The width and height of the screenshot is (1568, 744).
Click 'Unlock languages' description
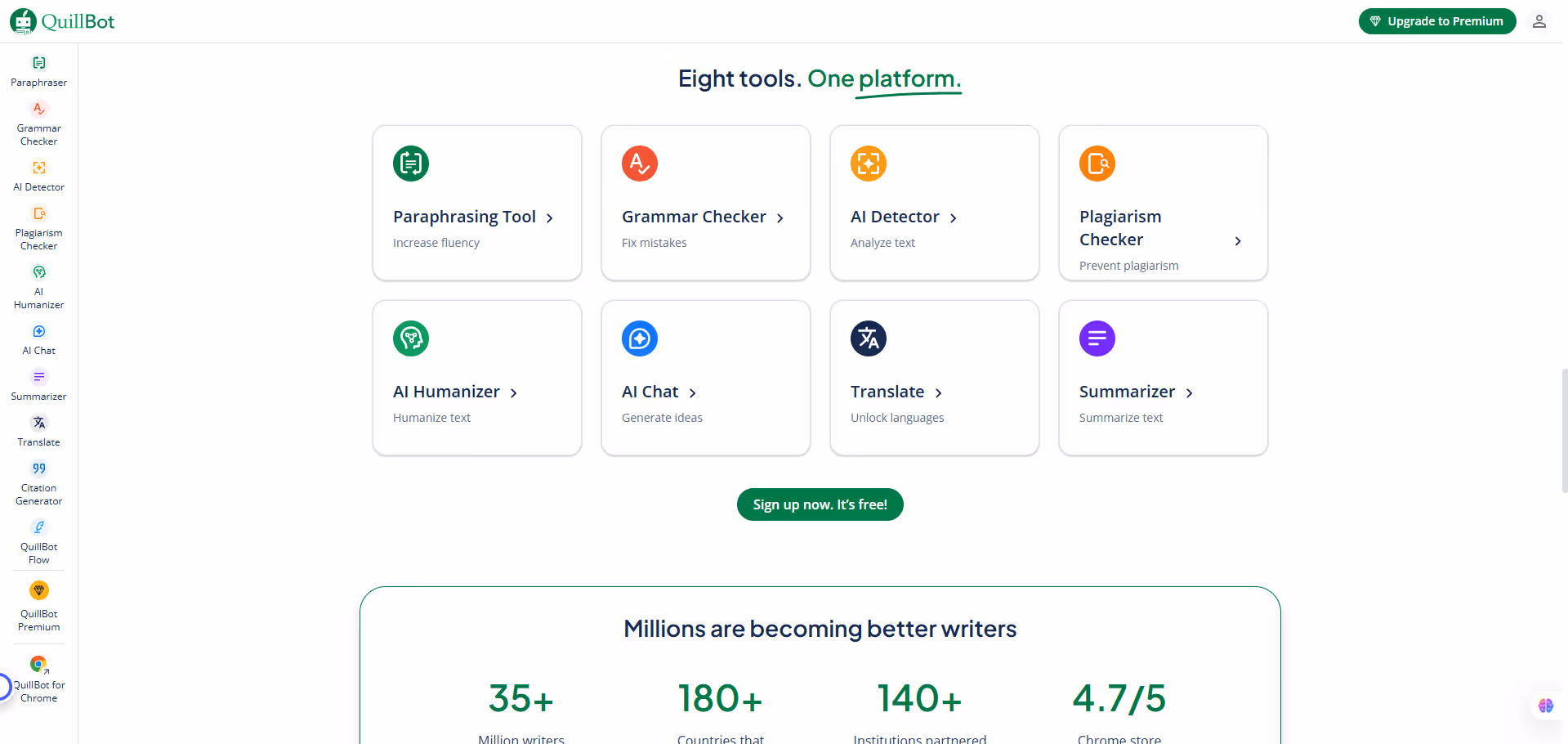(x=897, y=418)
